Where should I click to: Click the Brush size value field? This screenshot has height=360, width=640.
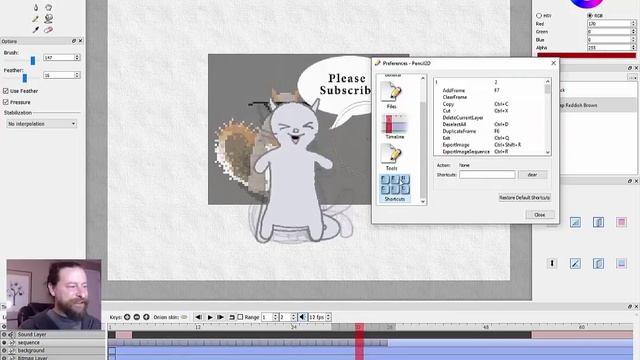pyautogui.click(x=58, y=58)
